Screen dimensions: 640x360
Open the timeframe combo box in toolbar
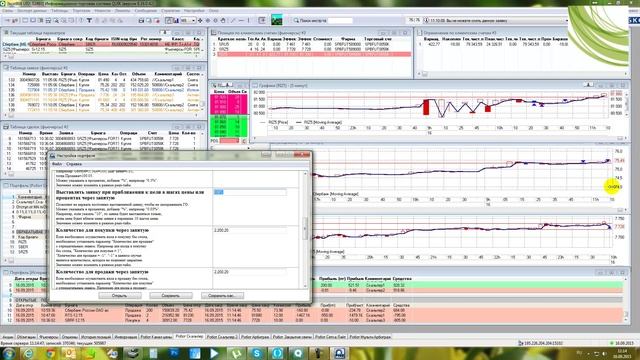(x=188, y=20)
